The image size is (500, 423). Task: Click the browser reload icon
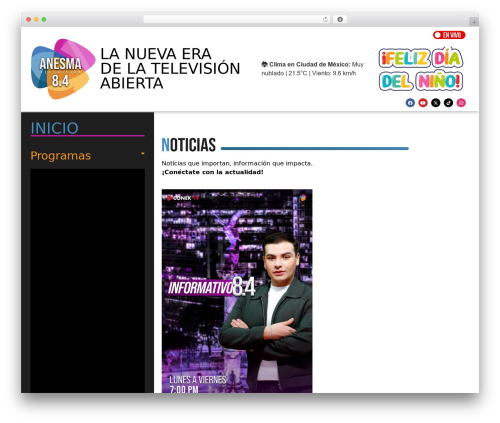point(325,20)
